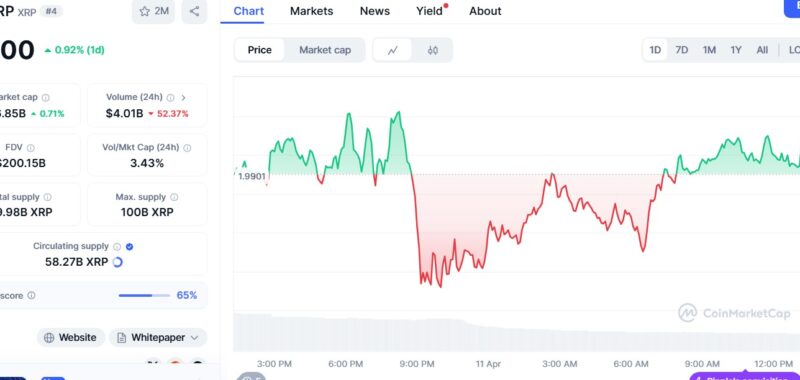800x380 pixels.
Task: Choose the 7D time range
Action: 682,50
